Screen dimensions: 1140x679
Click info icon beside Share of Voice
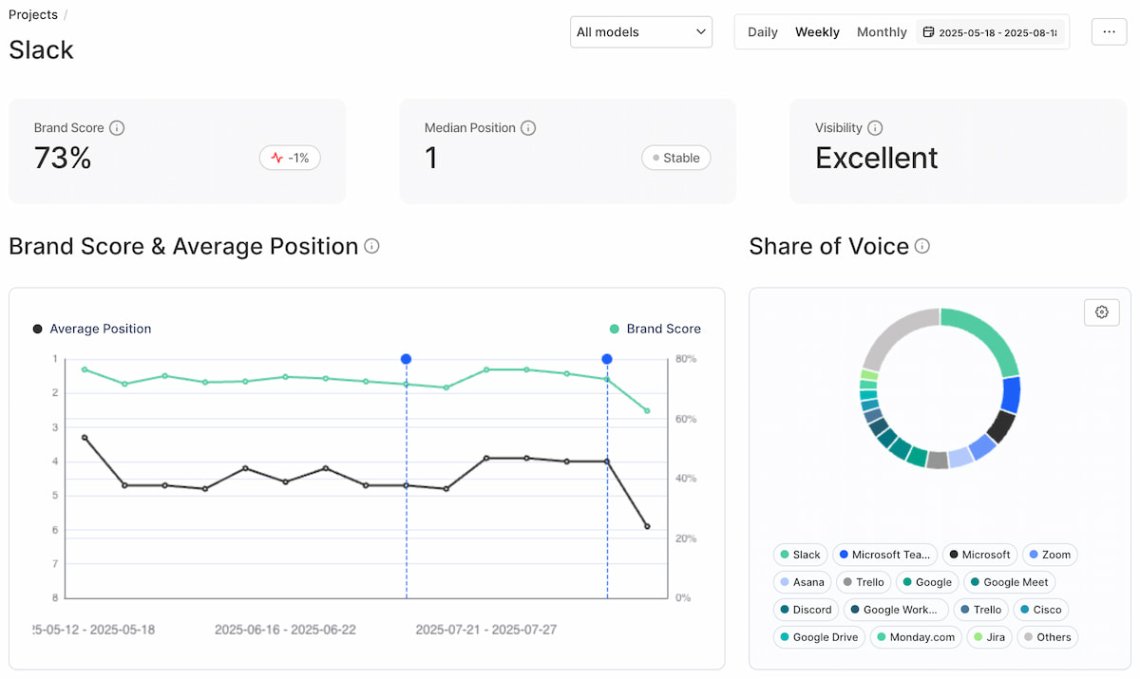coord(922,246)
